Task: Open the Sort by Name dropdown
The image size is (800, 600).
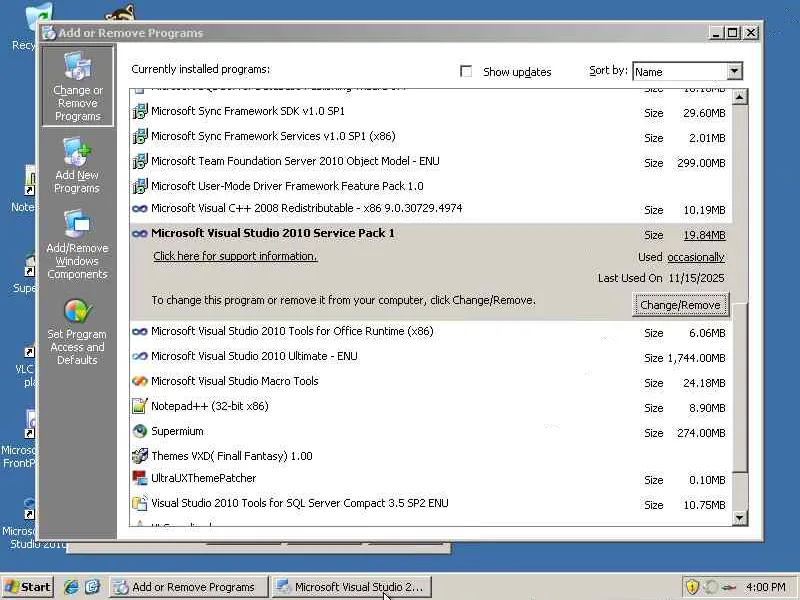Action: coord(734,71)
